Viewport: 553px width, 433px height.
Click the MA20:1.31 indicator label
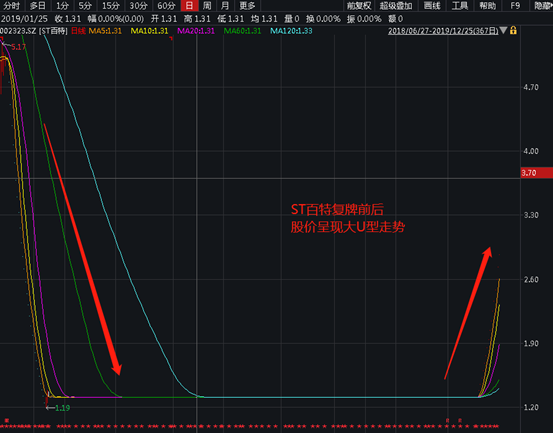click(x=196, y=31)
